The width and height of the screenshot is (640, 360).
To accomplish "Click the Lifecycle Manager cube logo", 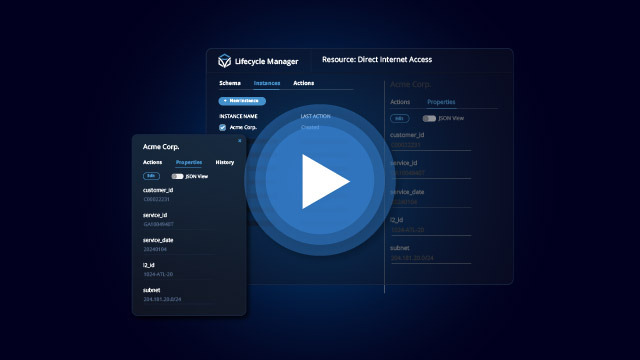I will coord(224,61).
